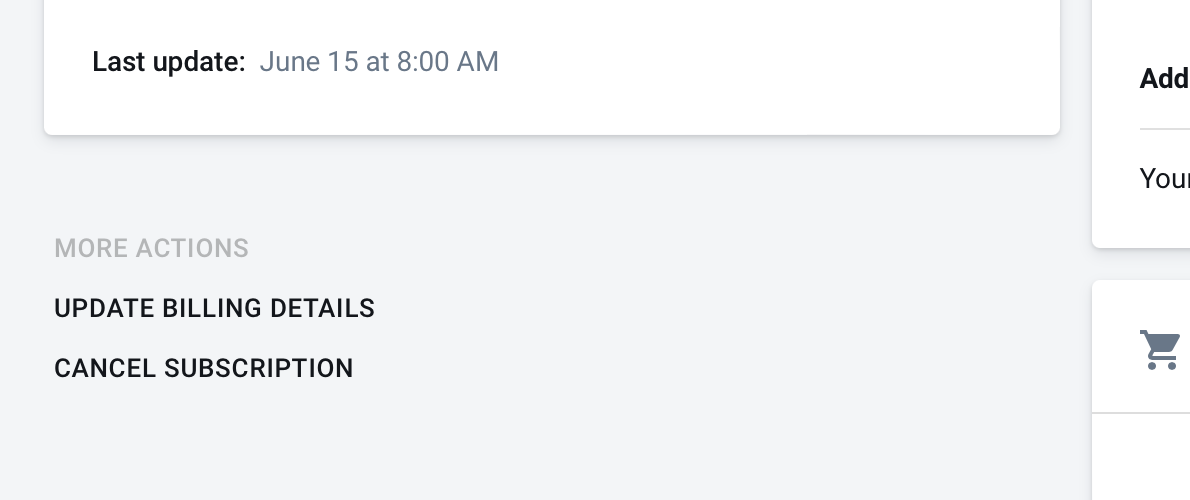The width and height of the screenshot is (1190, 500).
Task: Select Cancel Subscription
Action: pos(204,368)
